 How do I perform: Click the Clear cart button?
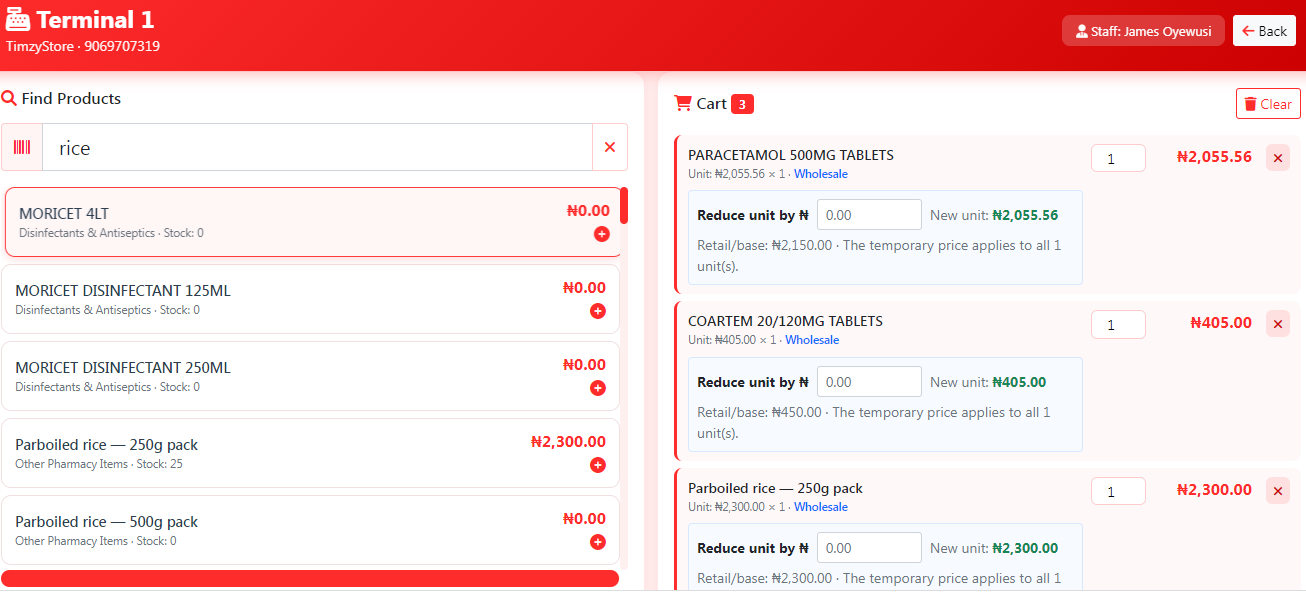click(x=1268, y=104)
